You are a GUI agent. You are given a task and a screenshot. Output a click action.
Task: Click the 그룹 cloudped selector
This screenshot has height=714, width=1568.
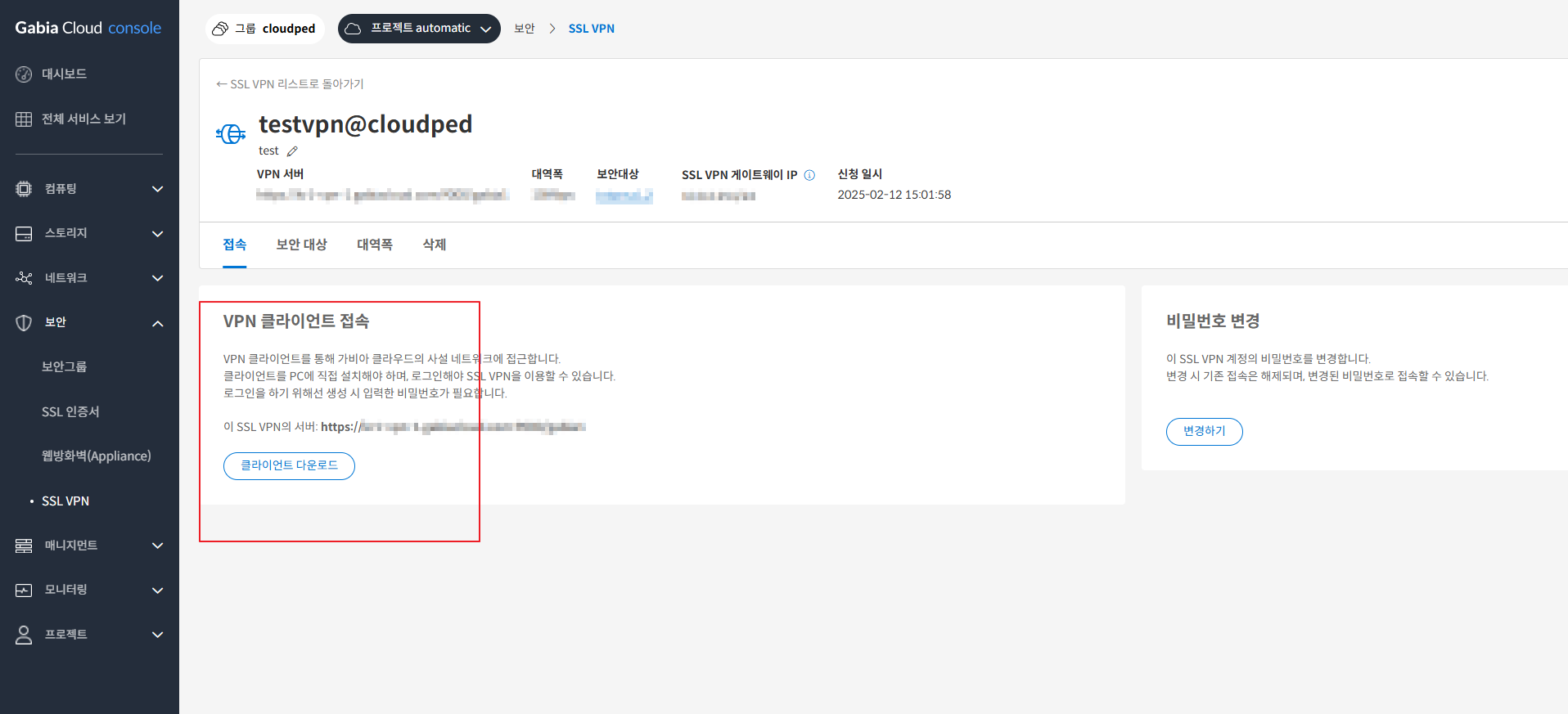click(265, 29)
